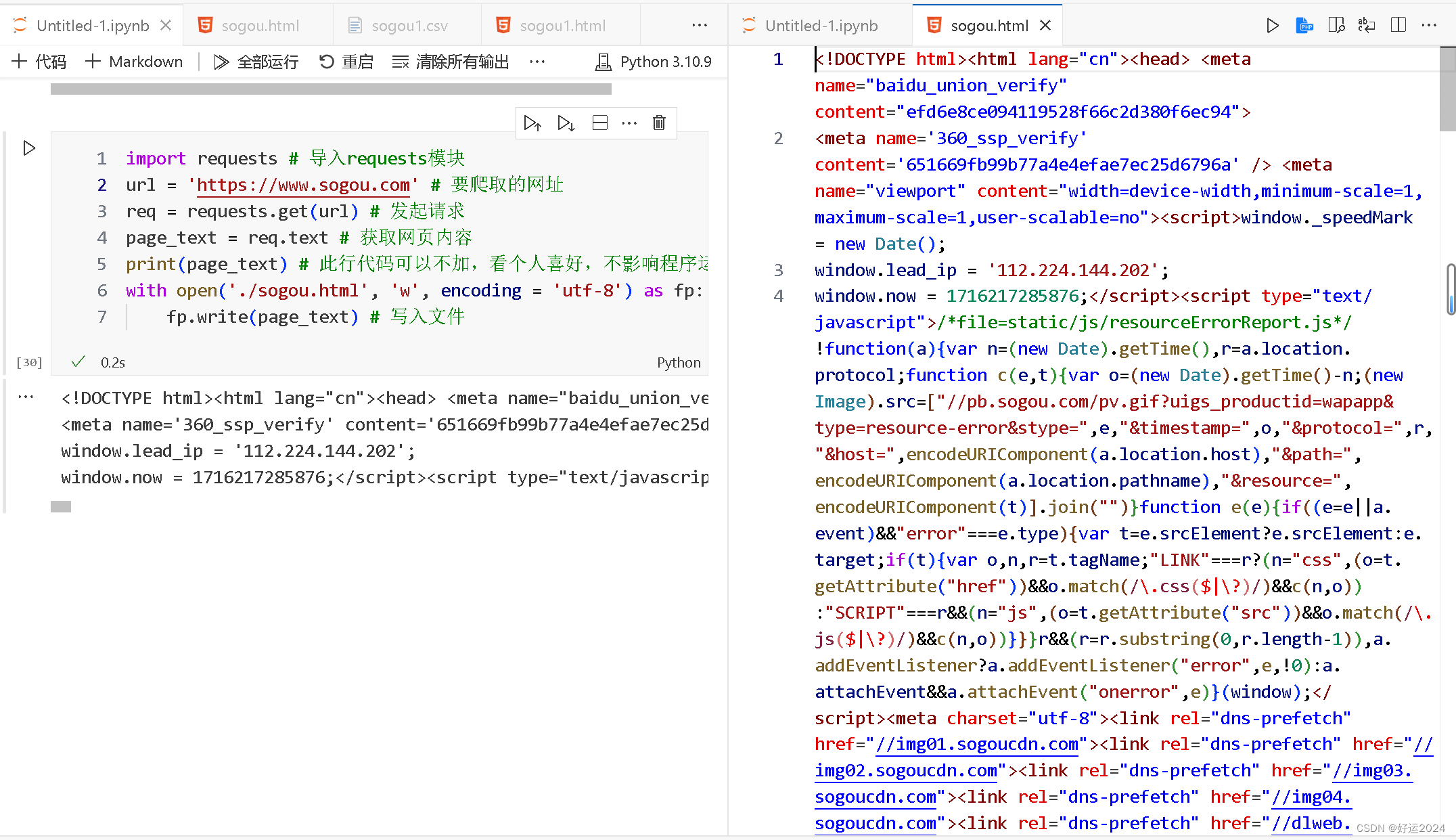The height and width of the screenshot is (840, 1456).
Task: Click the https://www.sogou.com URL in code
Action: (x=303, y=185)
